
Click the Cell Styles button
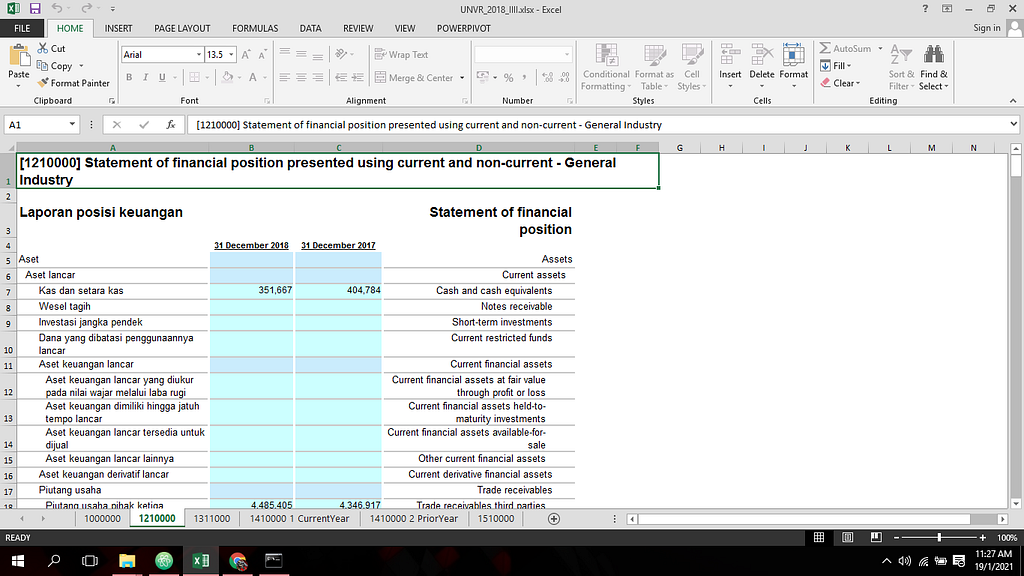692,67
